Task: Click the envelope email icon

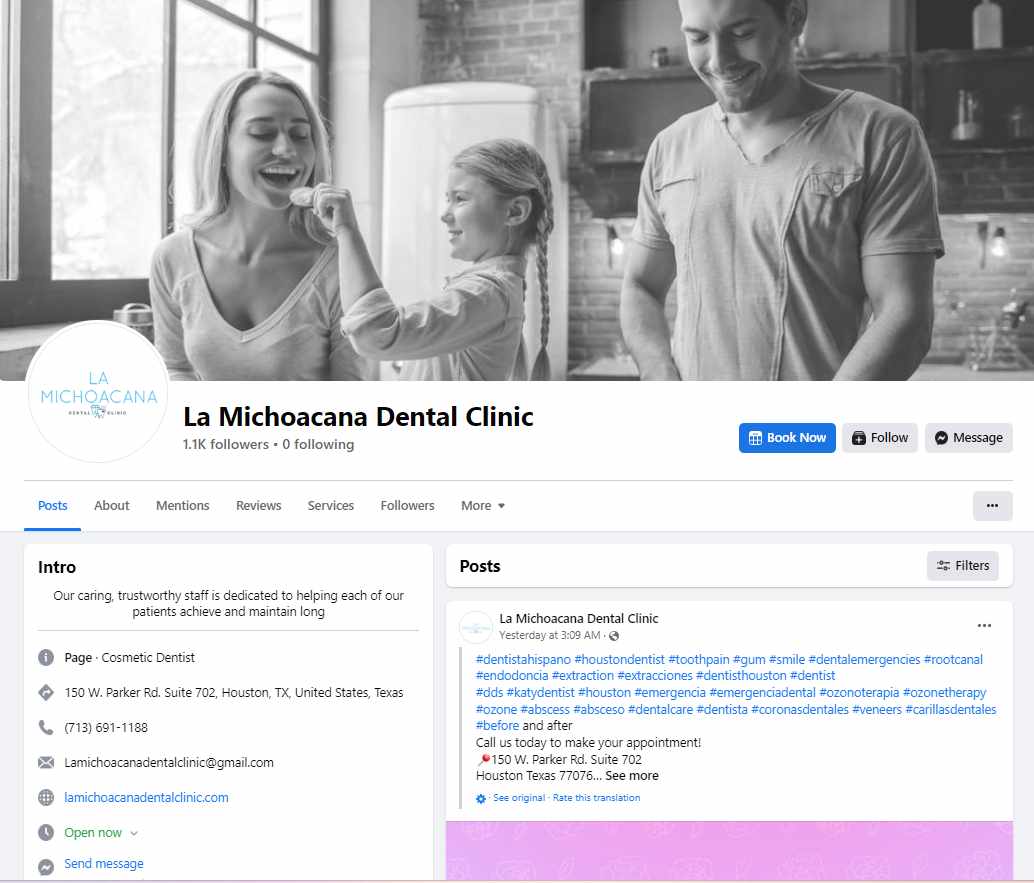Action: click(46, 762)
